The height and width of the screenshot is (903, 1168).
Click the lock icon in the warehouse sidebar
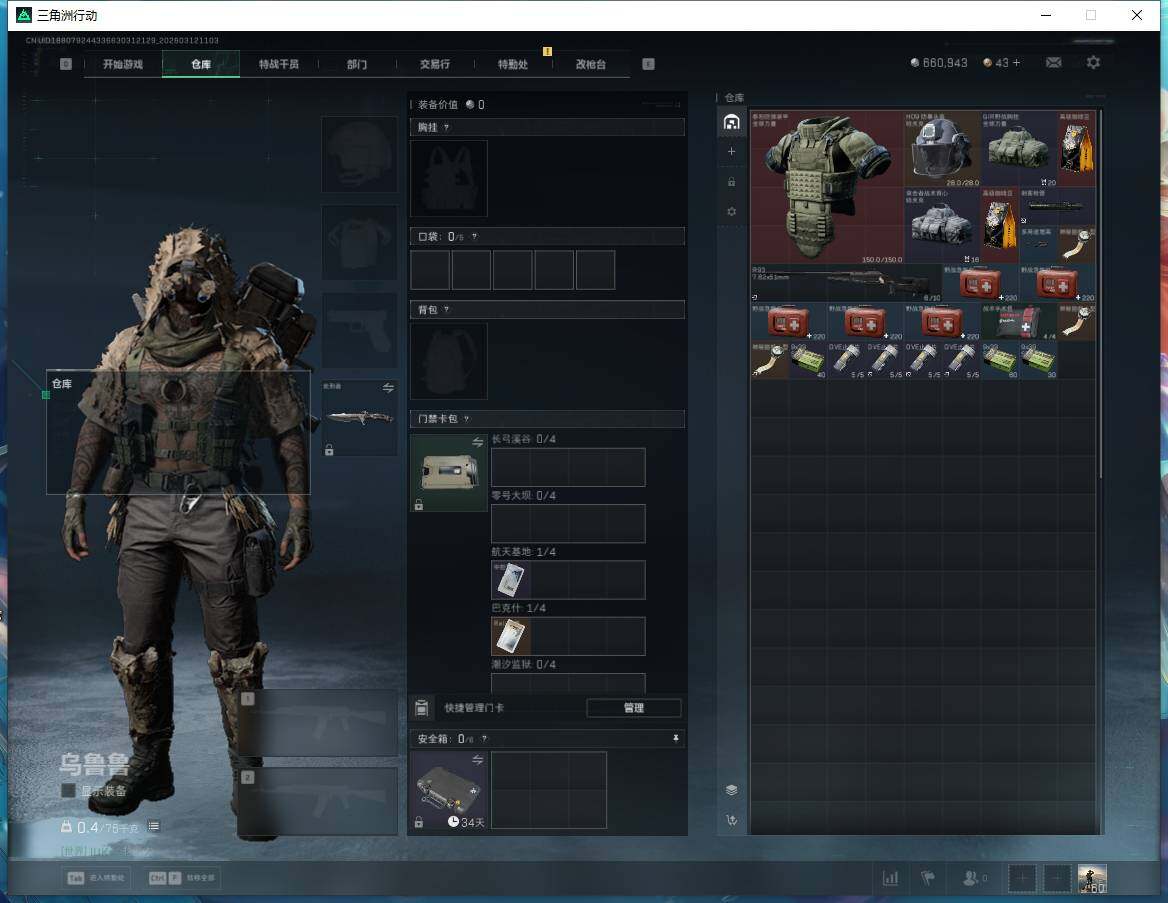[731, 182]
